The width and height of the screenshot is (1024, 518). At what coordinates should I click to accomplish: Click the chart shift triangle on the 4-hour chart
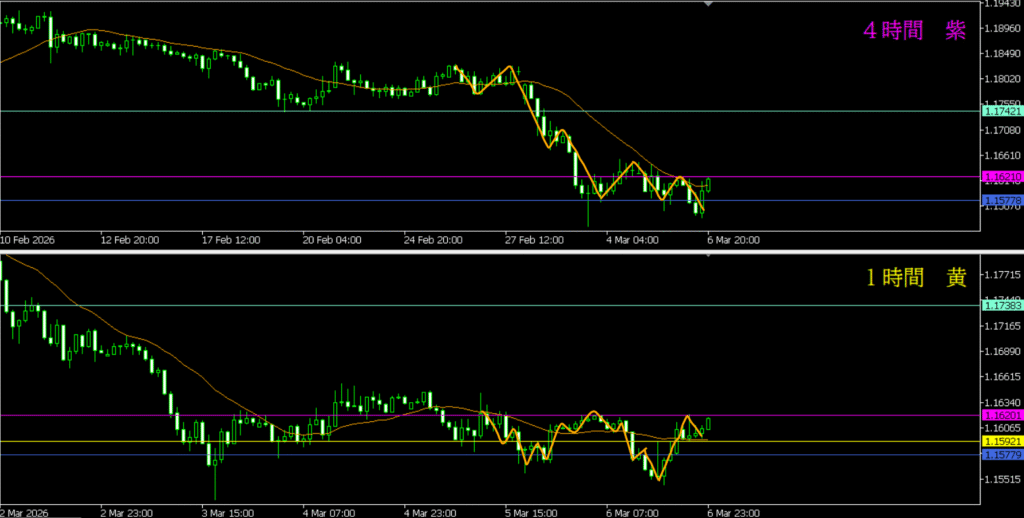[709, 5]
